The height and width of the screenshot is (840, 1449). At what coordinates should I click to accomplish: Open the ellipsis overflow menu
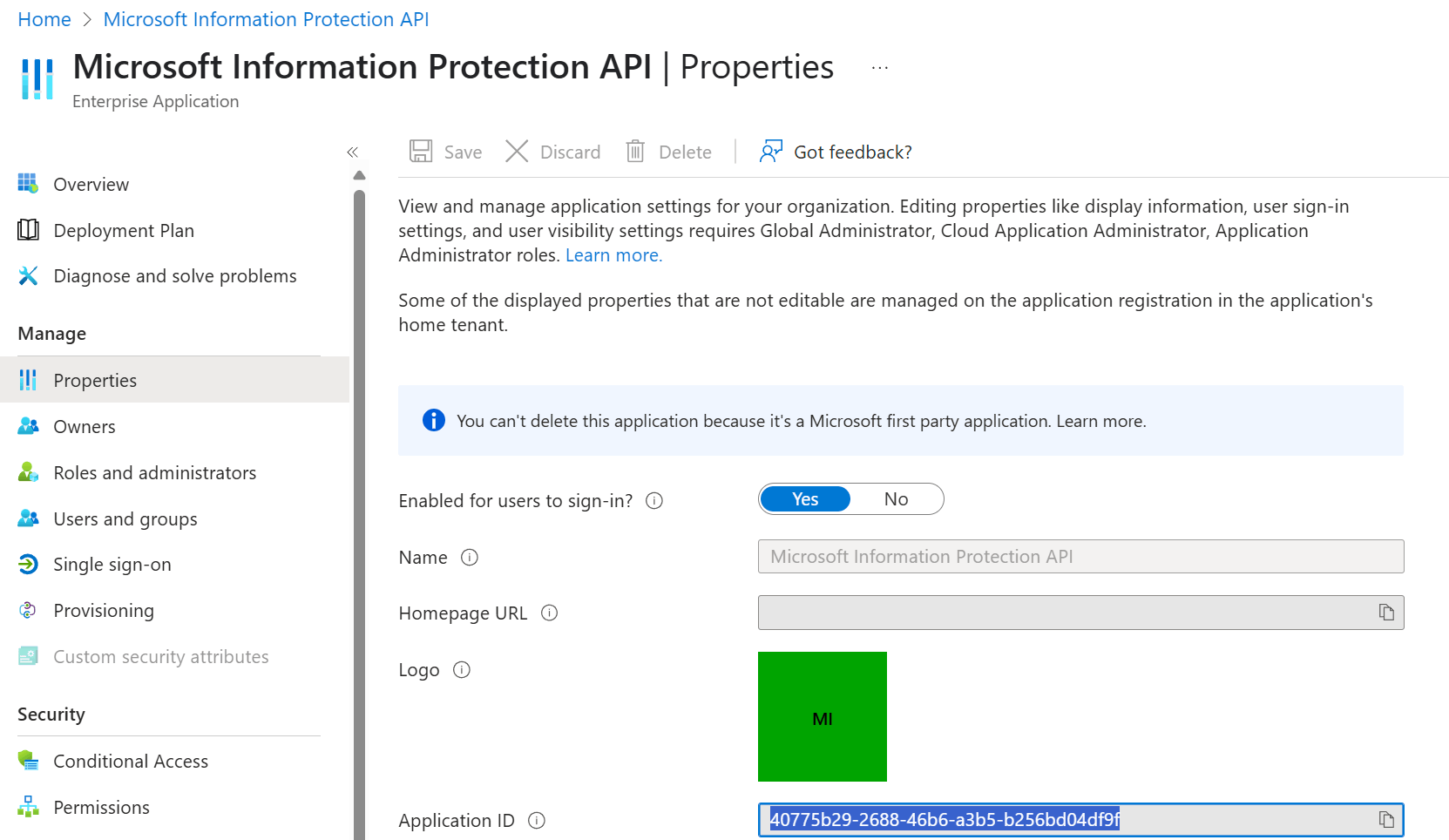click(879, 67)
